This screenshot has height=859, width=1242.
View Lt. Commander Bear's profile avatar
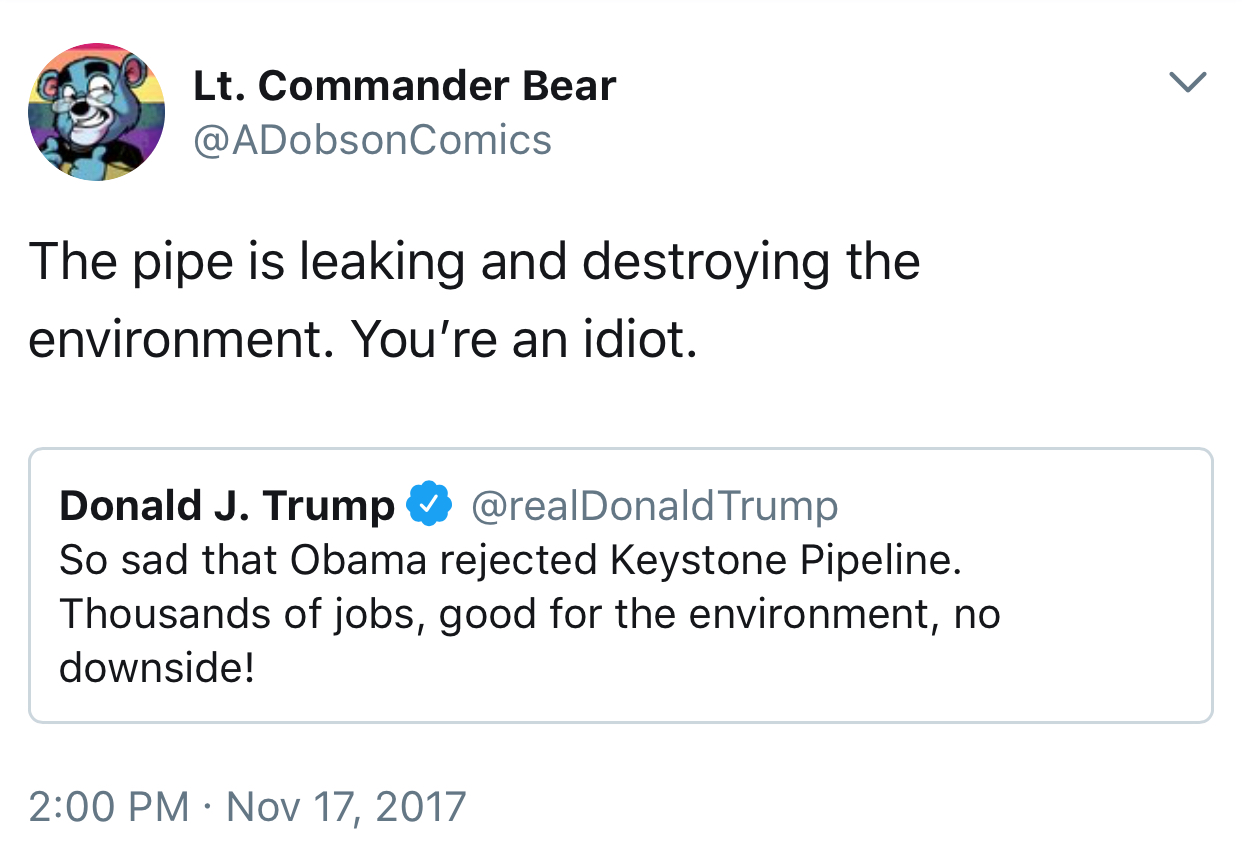[x=96, y=112]
